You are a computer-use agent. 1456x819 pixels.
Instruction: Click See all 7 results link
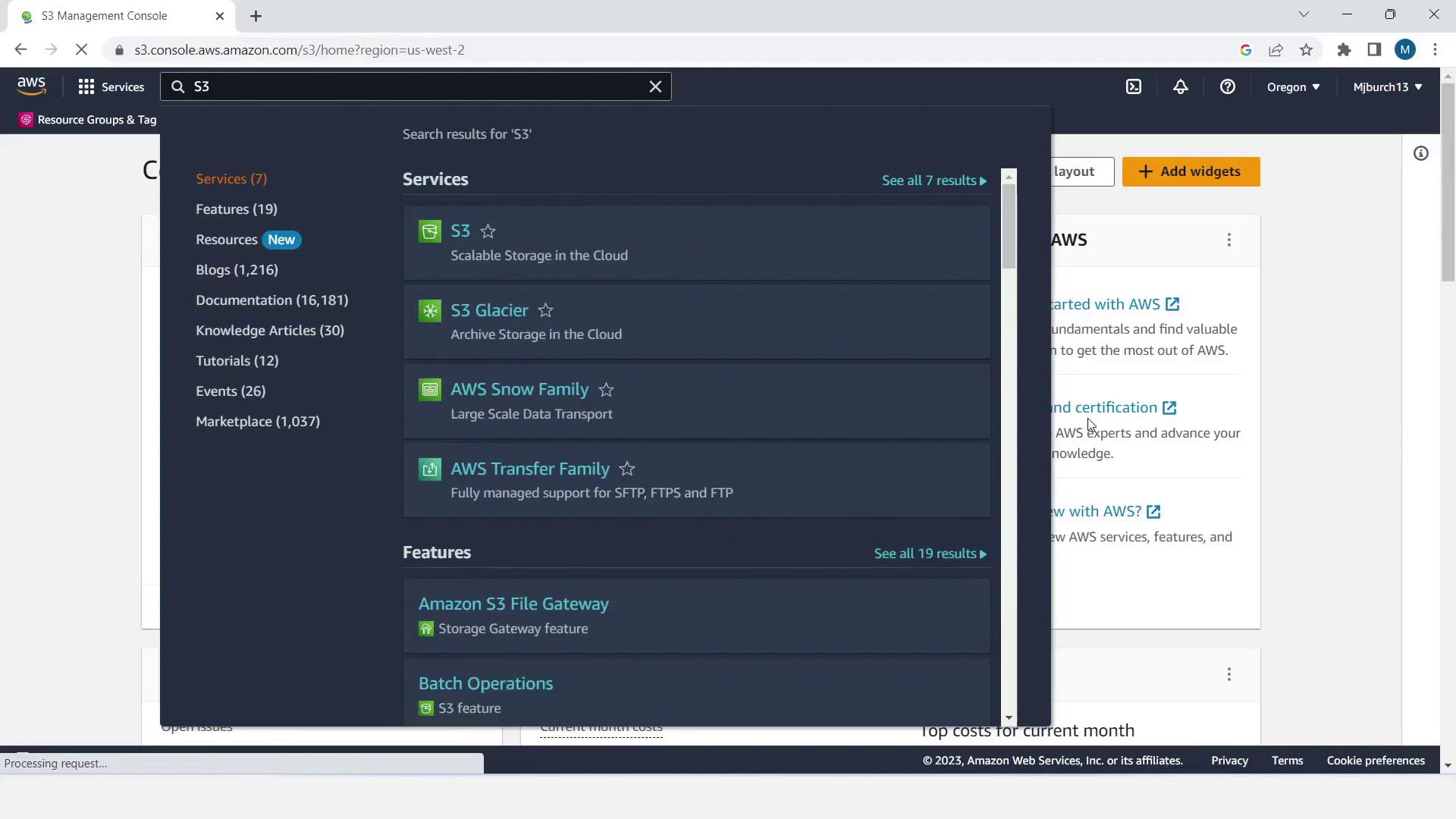934,180
